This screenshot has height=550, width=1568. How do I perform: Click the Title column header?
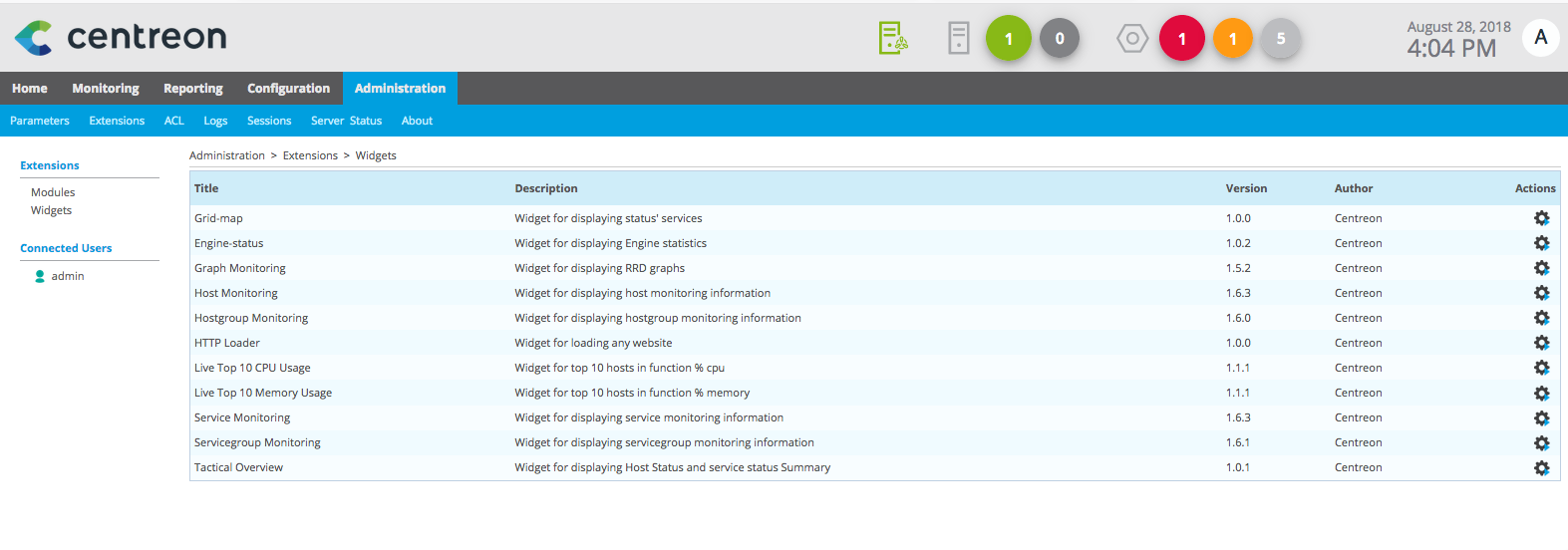point(206,188)
